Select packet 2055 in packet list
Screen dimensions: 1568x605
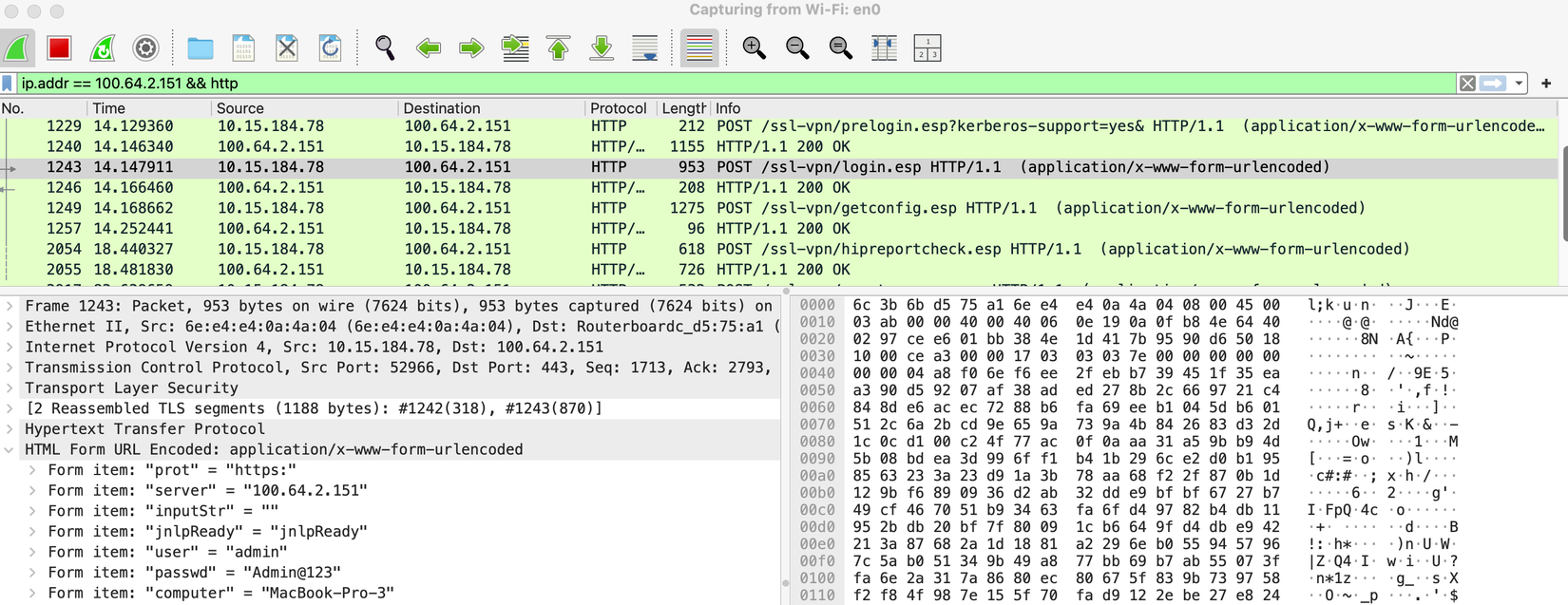point(779,270)
